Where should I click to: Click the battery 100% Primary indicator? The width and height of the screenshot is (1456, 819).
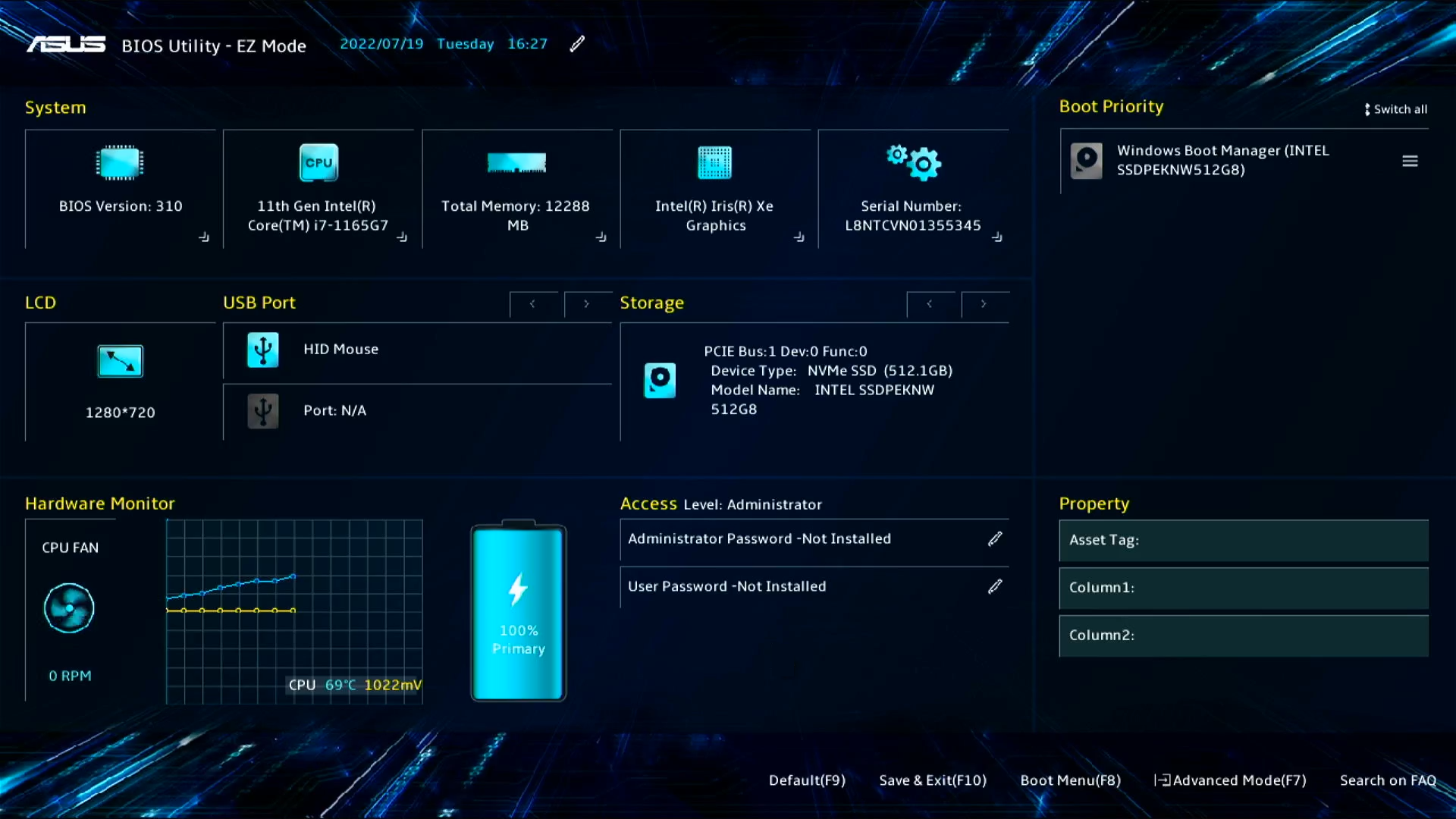519,611
